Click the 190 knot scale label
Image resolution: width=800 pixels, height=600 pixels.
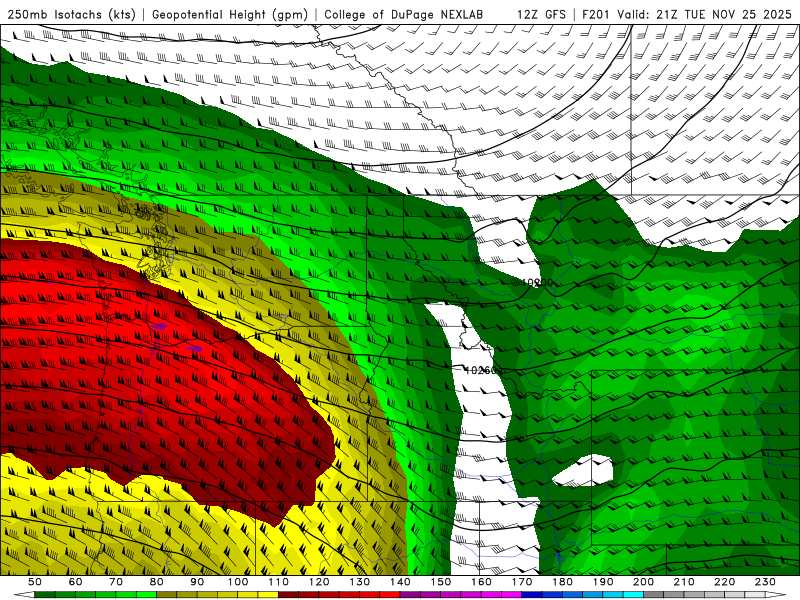coord(603,582)
